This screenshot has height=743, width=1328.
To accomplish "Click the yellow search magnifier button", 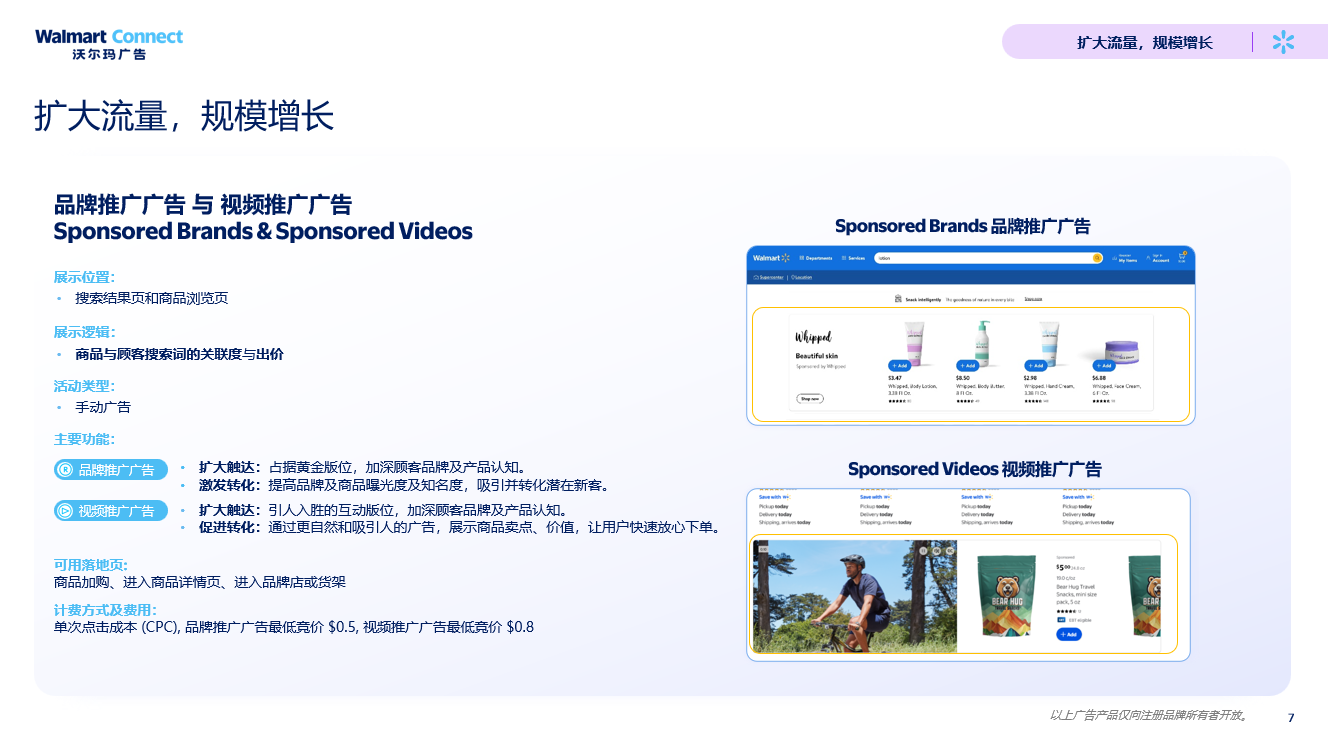I will coord(1097,258).
